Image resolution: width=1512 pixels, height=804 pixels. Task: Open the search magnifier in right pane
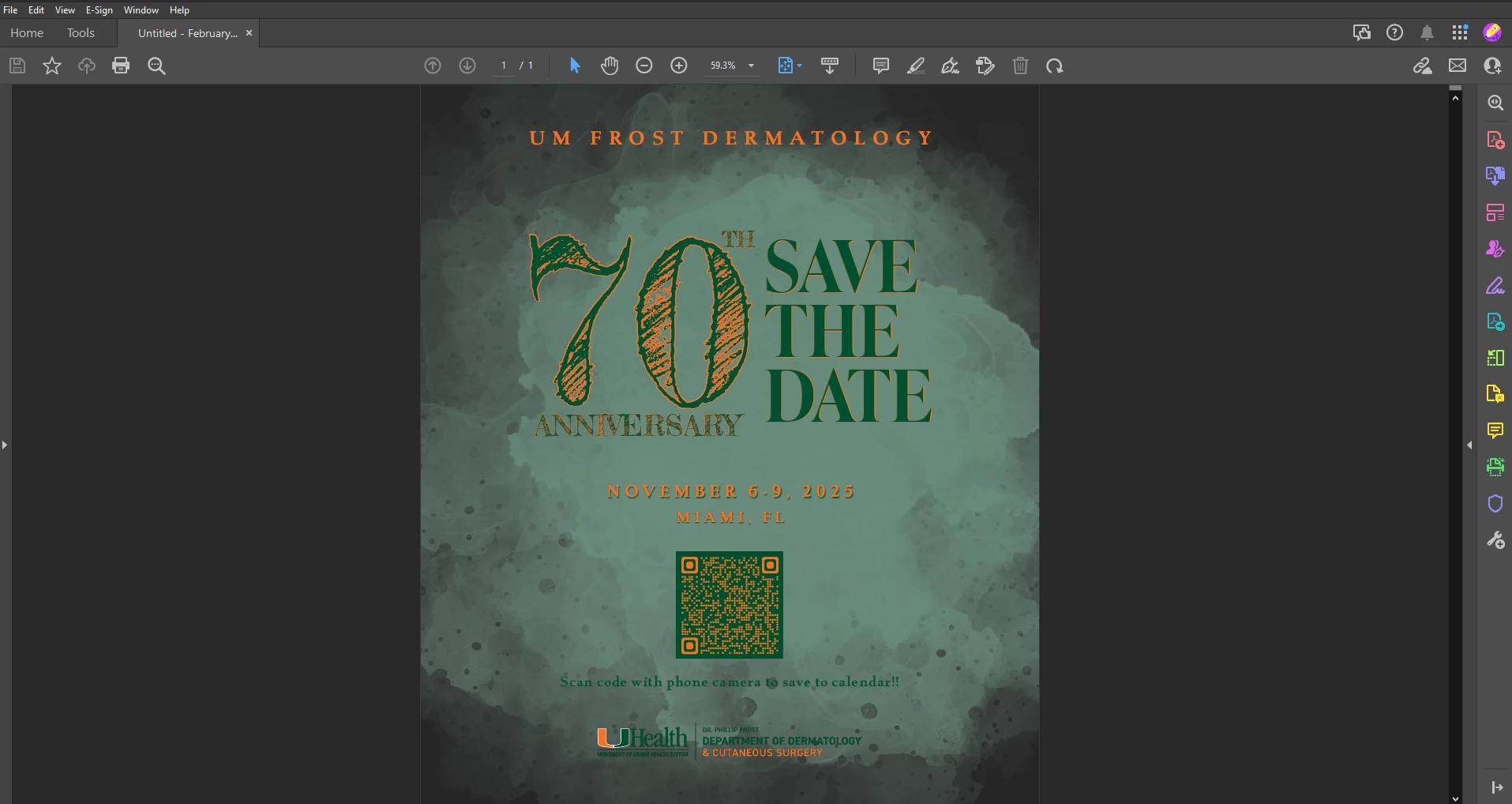click(x=1495, y=103)
